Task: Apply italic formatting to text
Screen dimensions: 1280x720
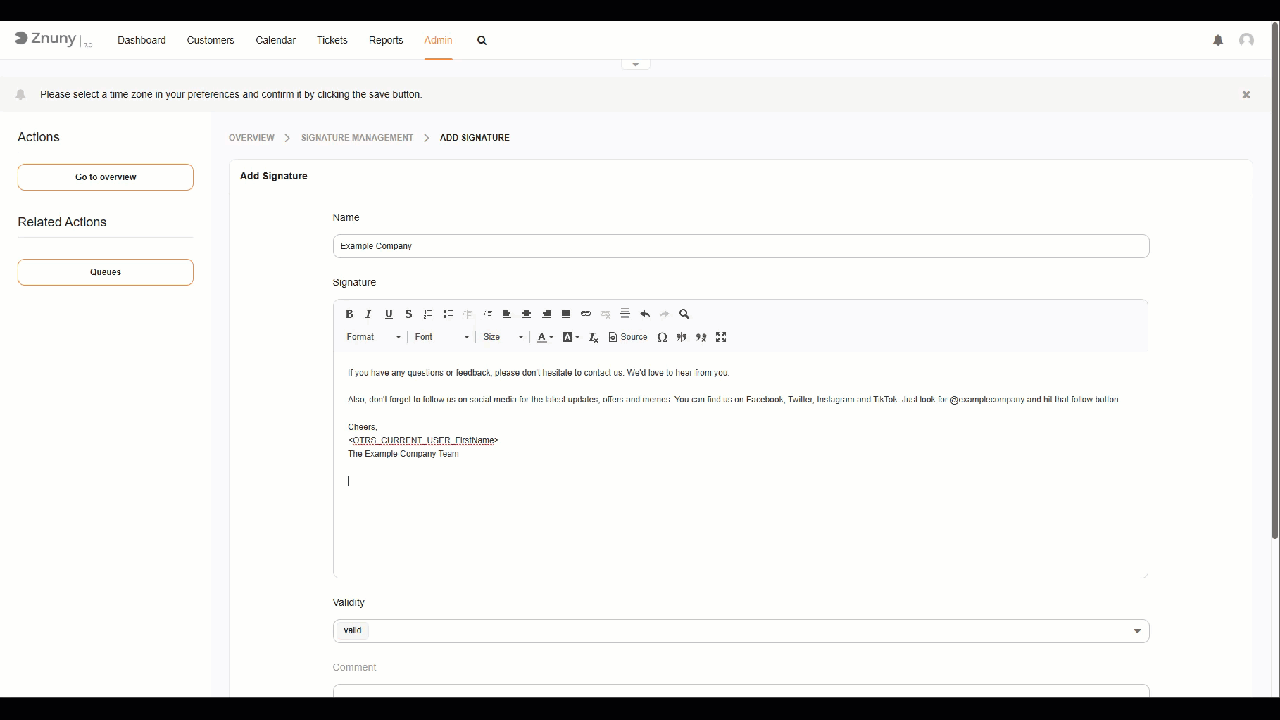Action: tap(368, 314)
